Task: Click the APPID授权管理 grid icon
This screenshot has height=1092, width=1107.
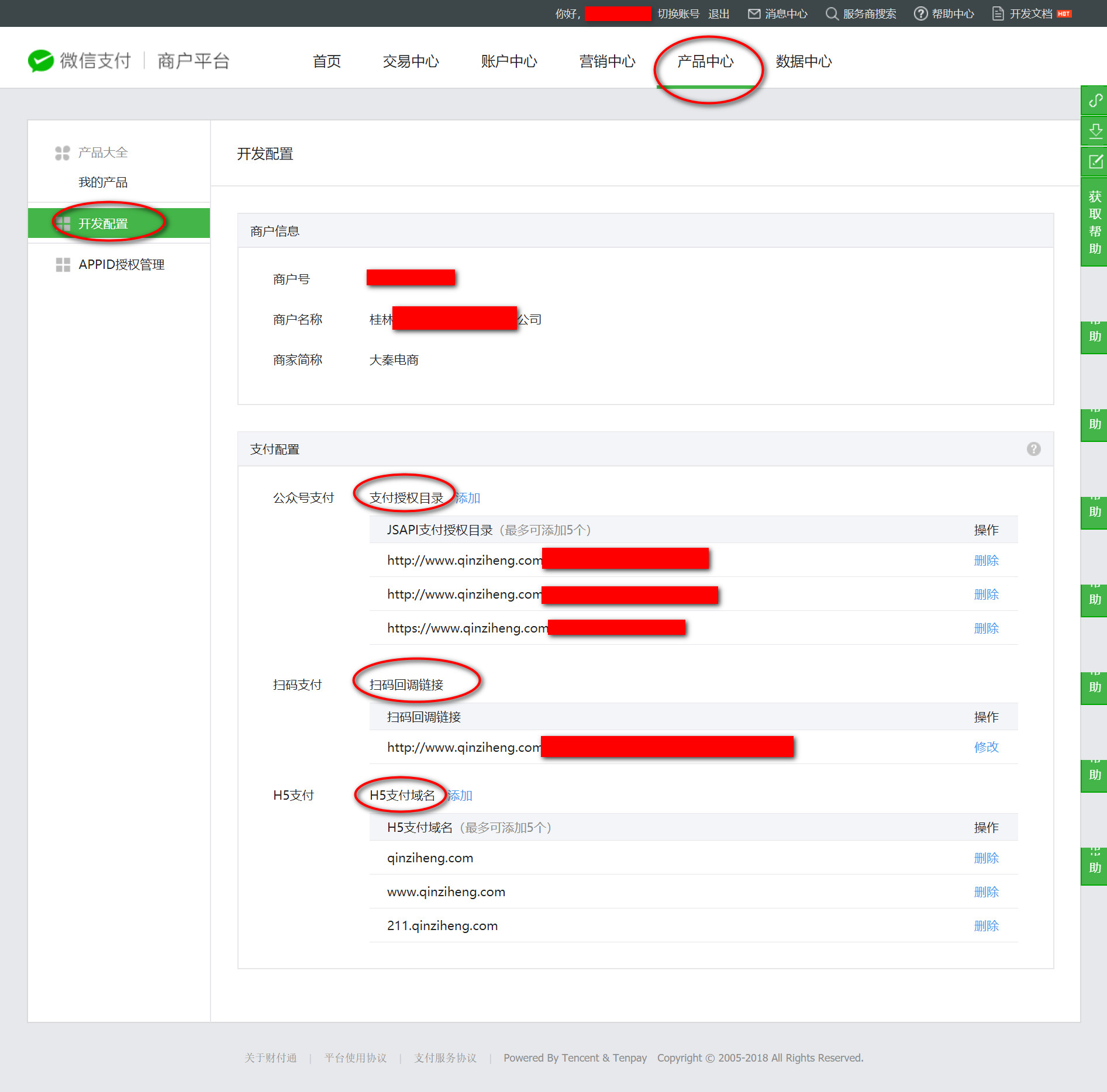Action: point(63,265)
